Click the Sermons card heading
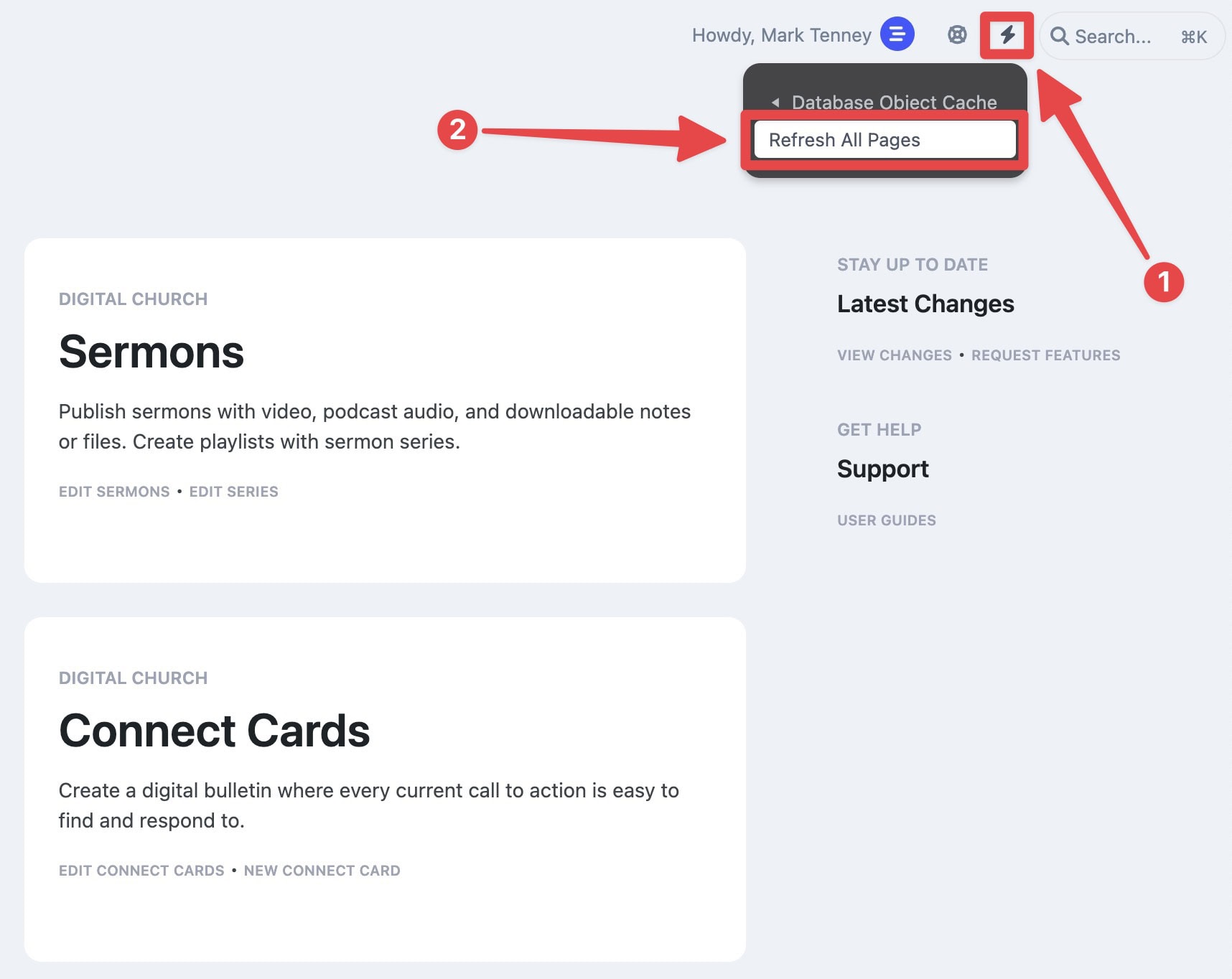Viewport: 1232px width, 979px height. tap(151, 352)
